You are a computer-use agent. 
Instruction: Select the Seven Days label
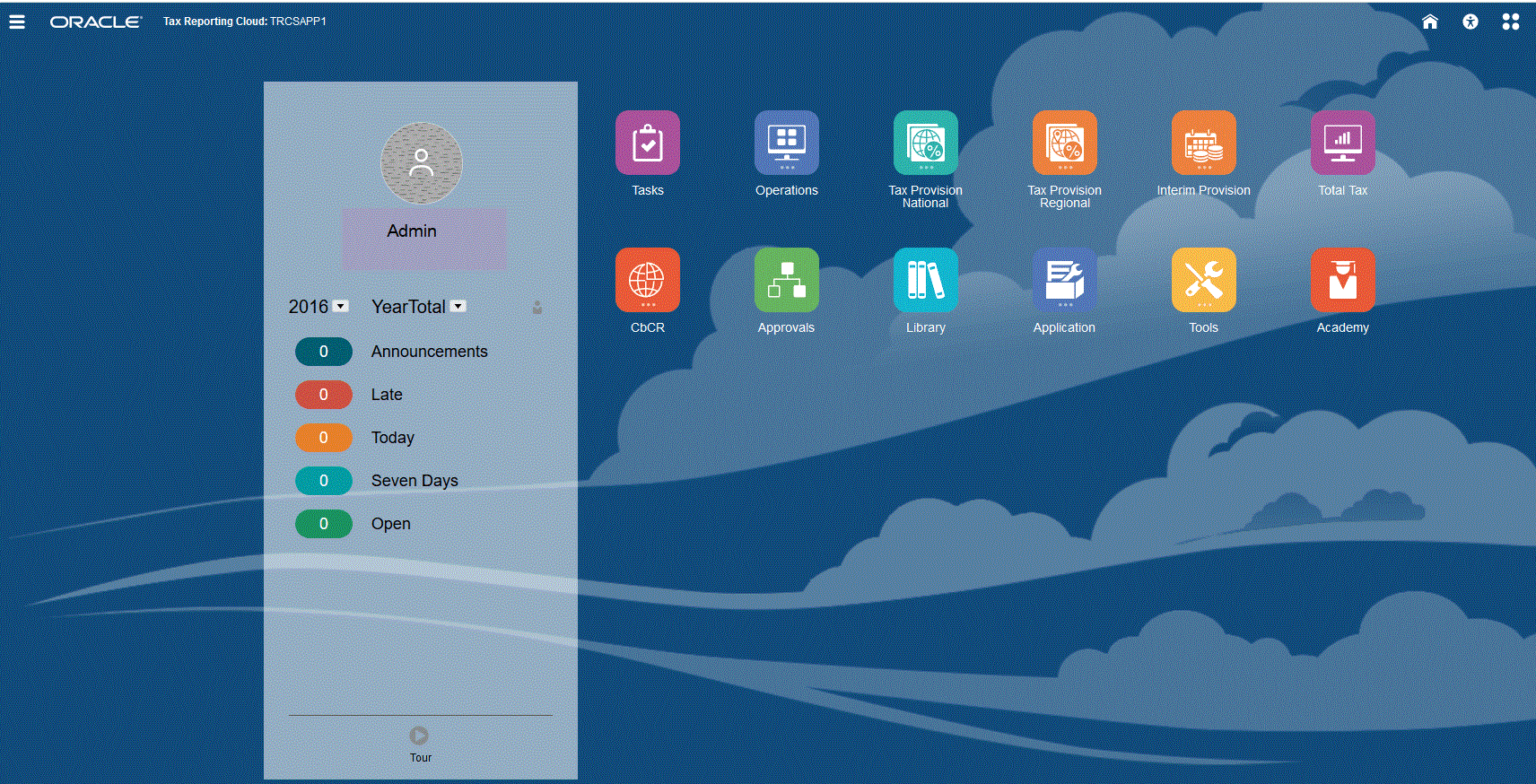click(x=415, y=481)
